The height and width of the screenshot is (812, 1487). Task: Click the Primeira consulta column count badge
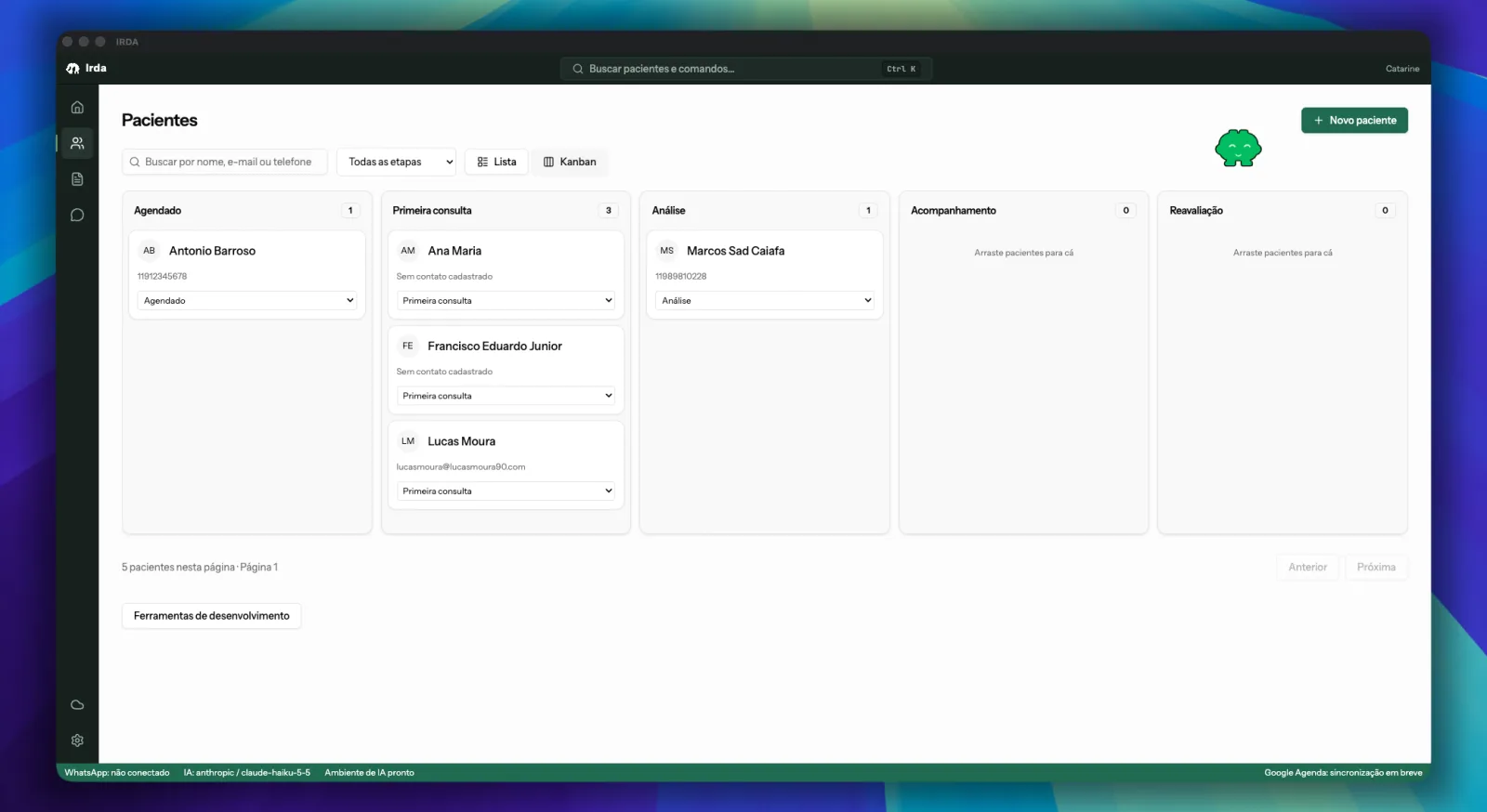(609, 211)
